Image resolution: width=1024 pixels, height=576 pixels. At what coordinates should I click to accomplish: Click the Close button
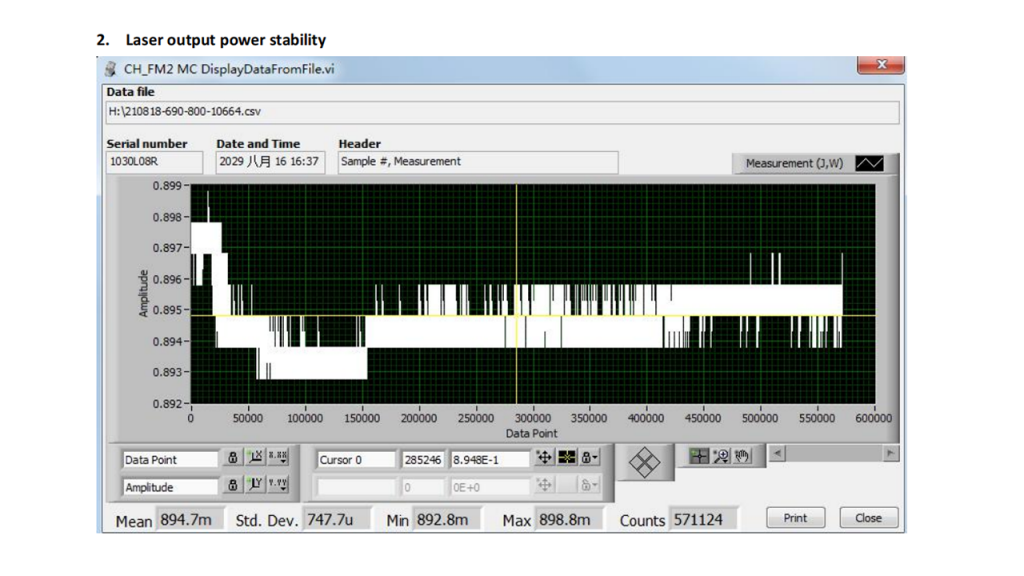[869, 518]
